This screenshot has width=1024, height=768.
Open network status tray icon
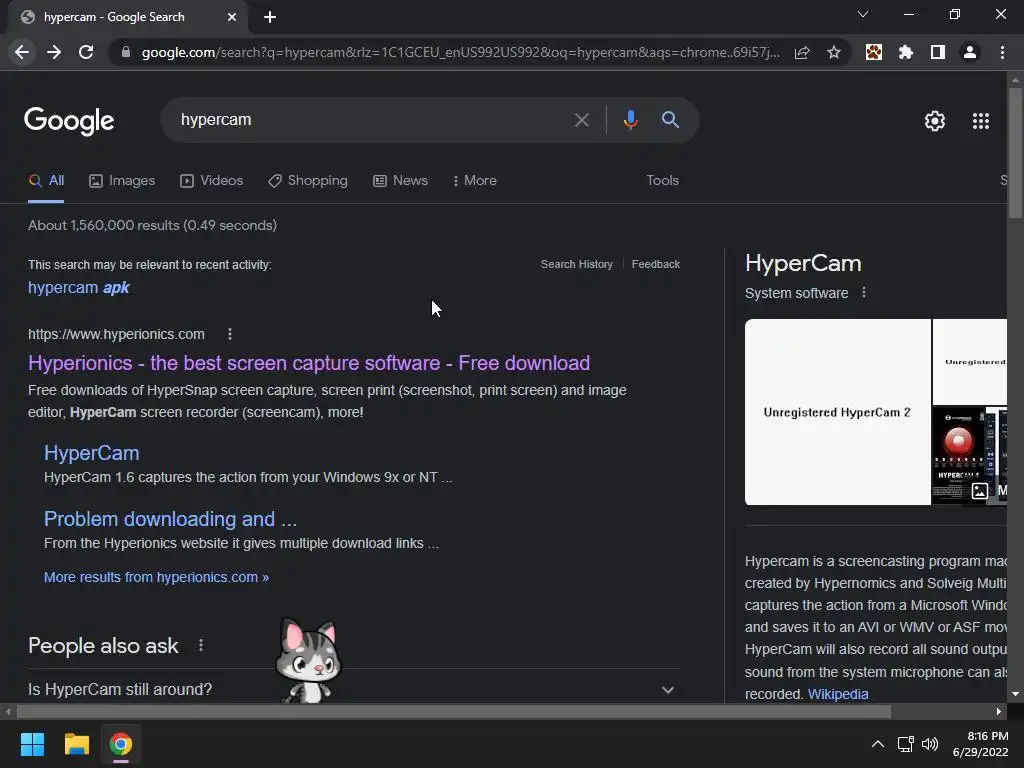tap(905, 744)
